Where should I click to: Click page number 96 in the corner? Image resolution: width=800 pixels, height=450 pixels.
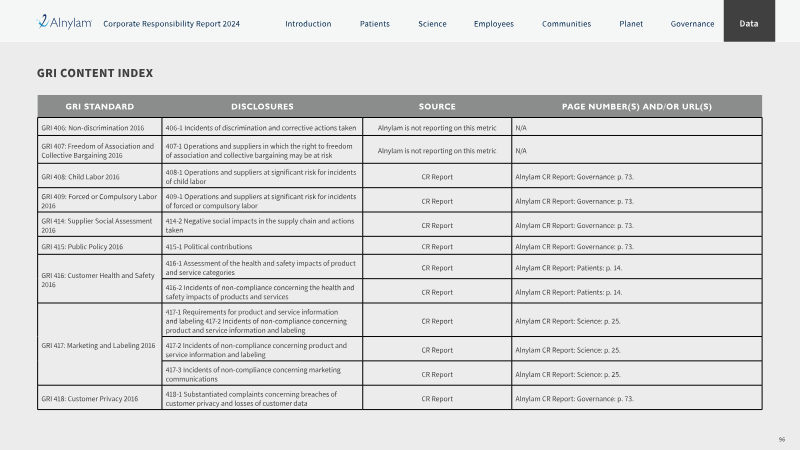[782, 439]
